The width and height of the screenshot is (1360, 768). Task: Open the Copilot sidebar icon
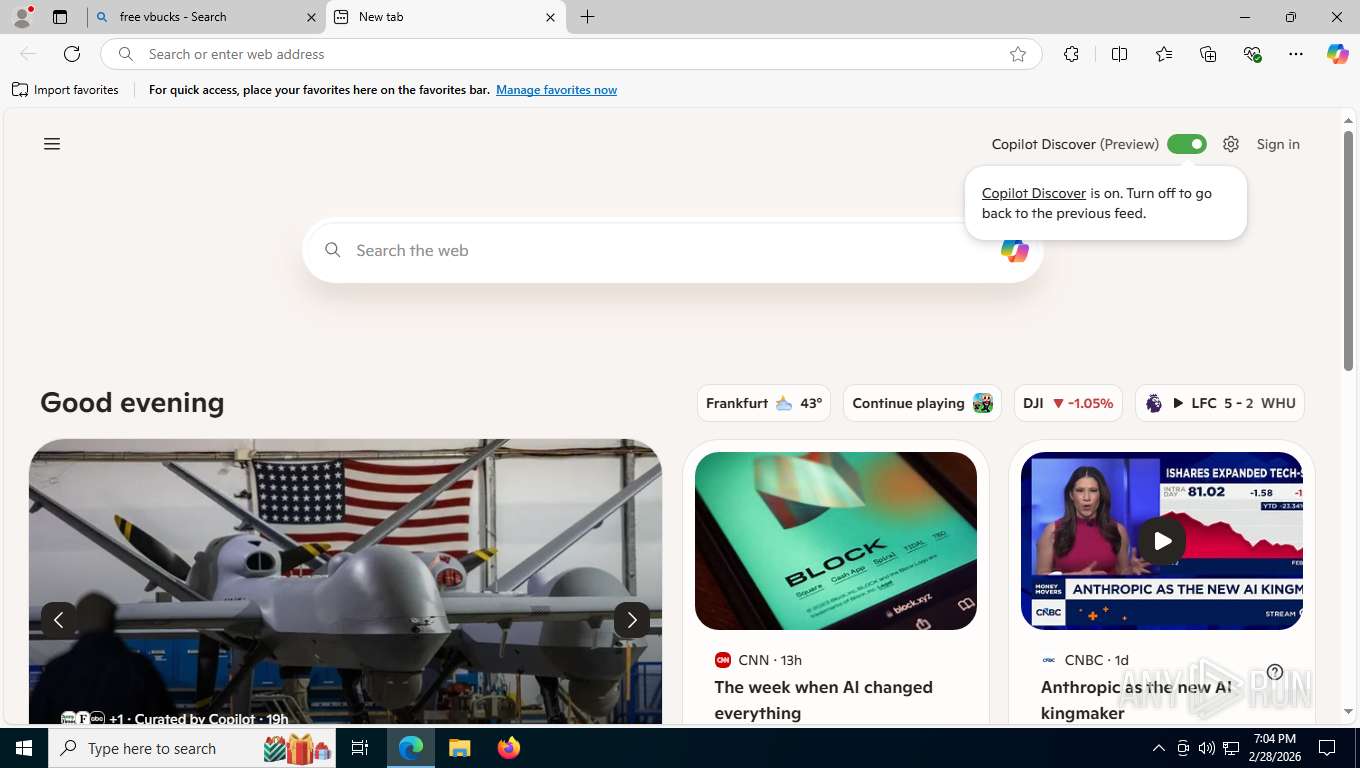click(x=1338, y=54)
